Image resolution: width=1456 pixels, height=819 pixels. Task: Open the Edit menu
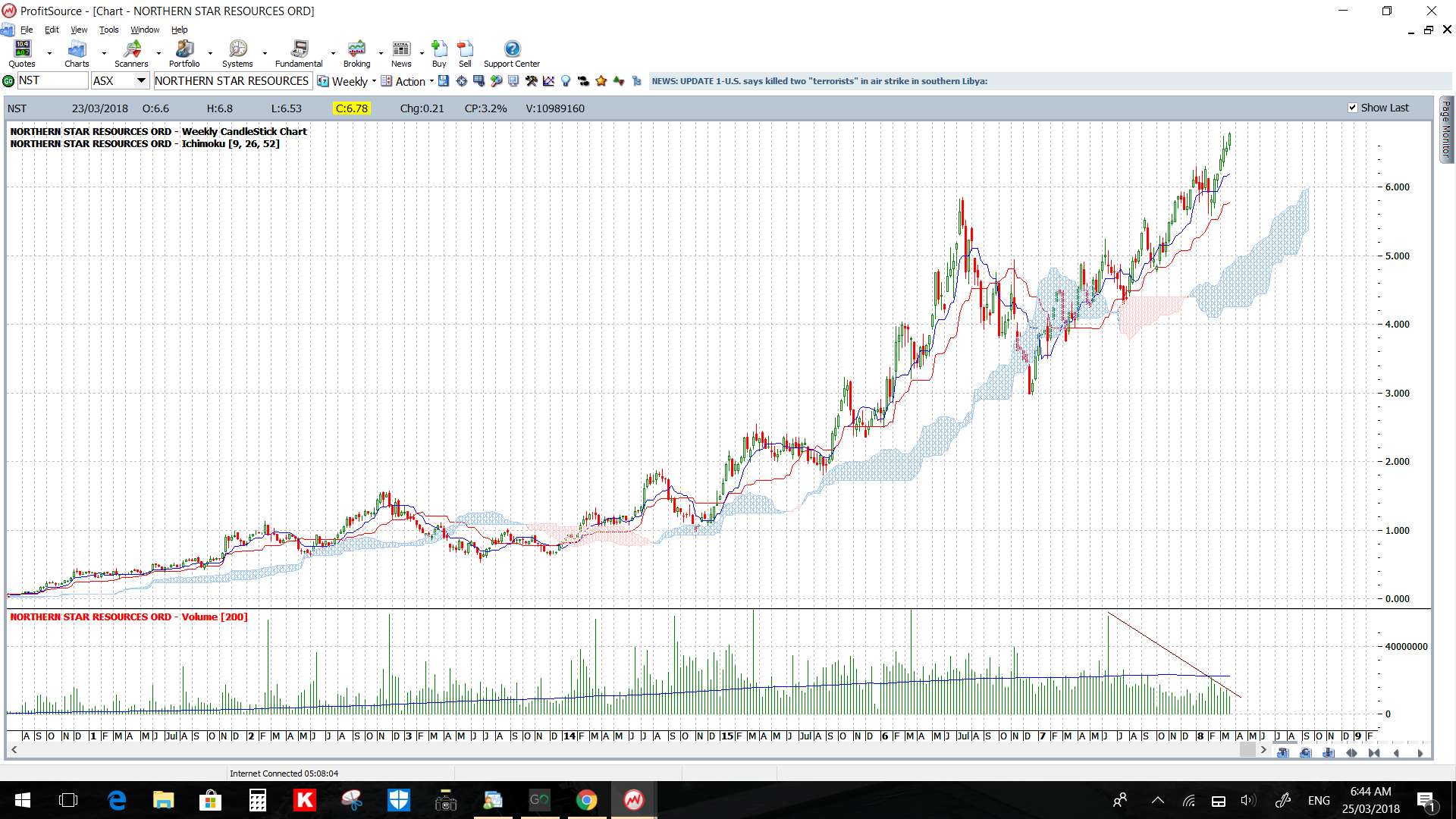[x=52, y=30]
